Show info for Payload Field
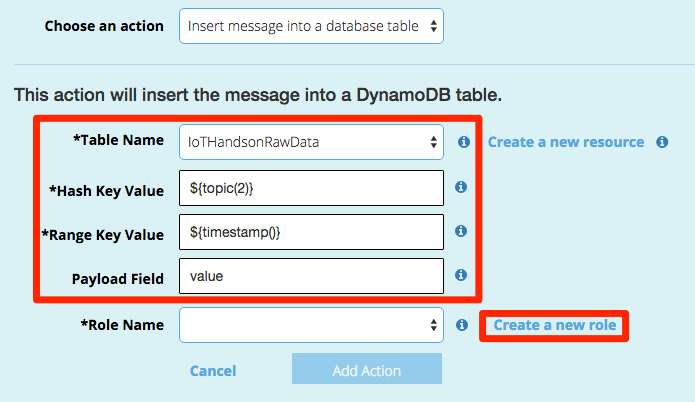 click(461, 275)
